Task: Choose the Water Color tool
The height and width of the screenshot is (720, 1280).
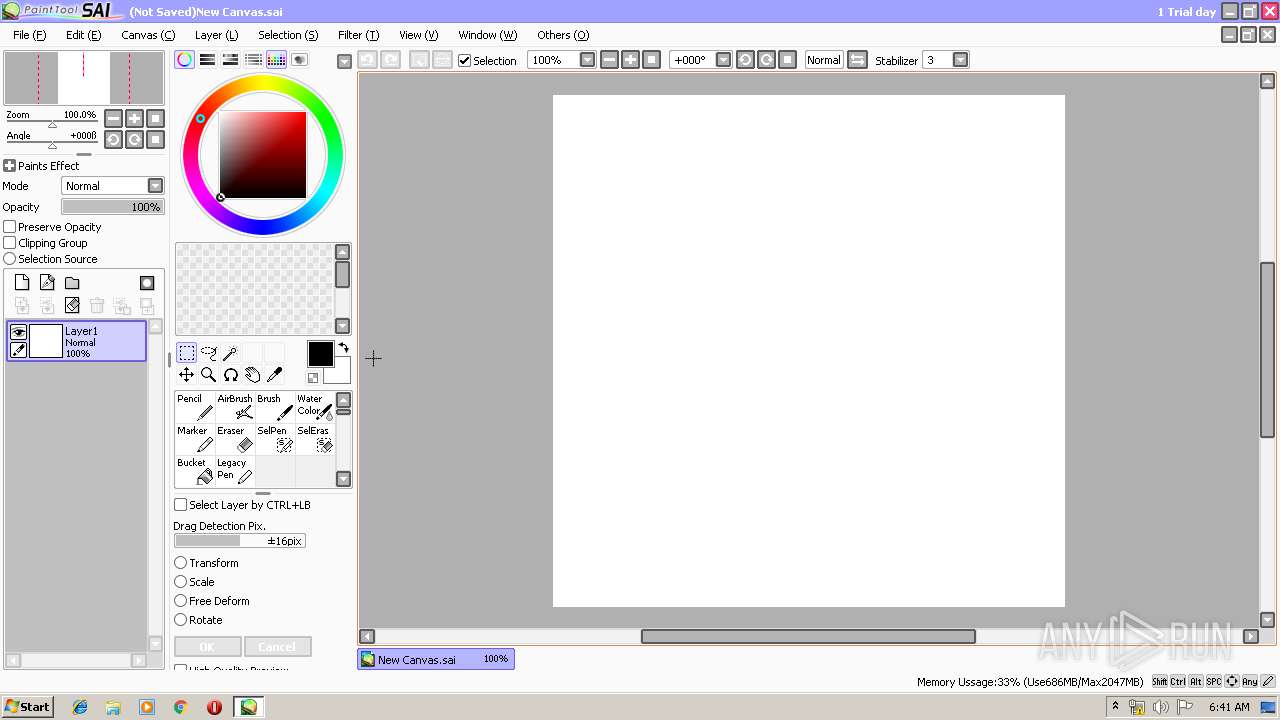Action: pos(315,407)
